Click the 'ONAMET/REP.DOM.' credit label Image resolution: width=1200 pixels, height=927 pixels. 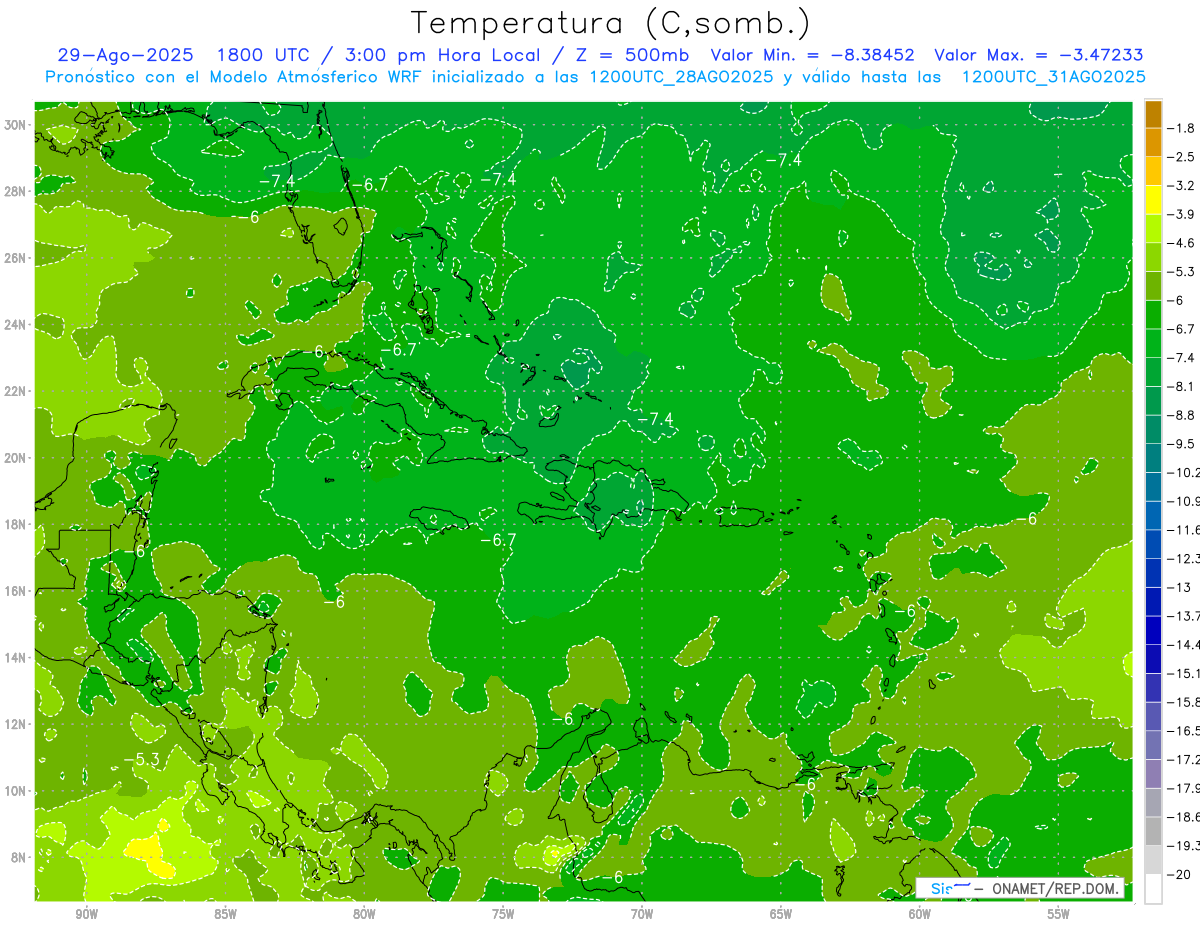tap(1056, 888)
